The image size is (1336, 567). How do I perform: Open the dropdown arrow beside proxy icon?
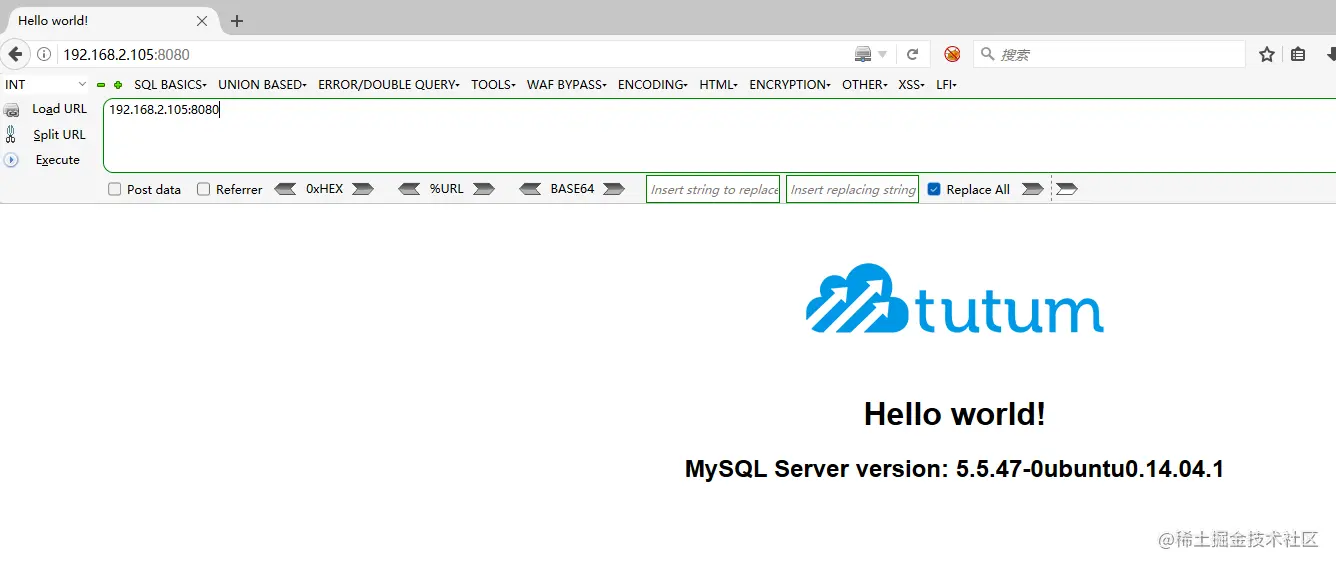point(883,55)
